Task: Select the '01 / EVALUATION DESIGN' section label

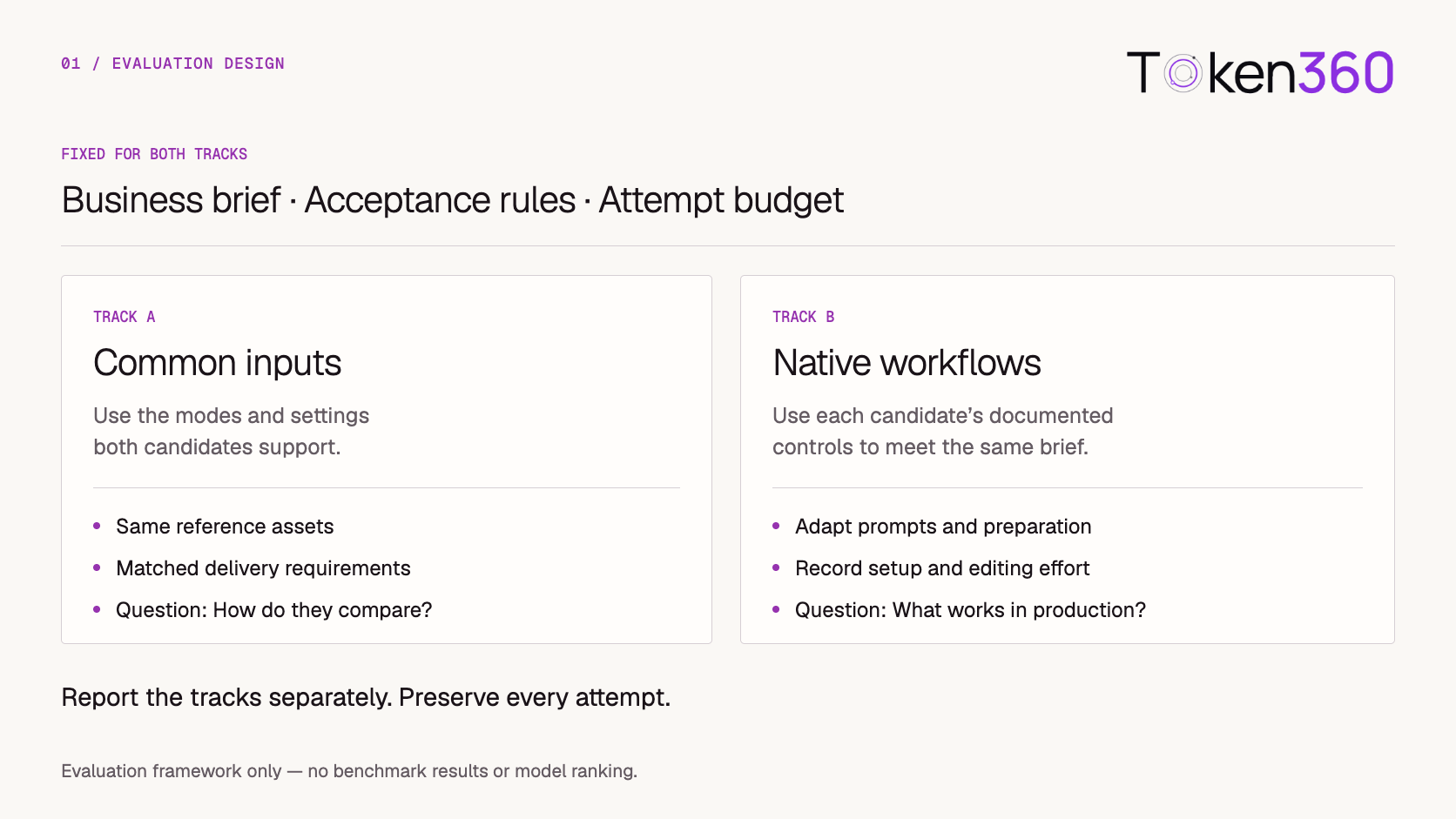Action: [172, 64]
